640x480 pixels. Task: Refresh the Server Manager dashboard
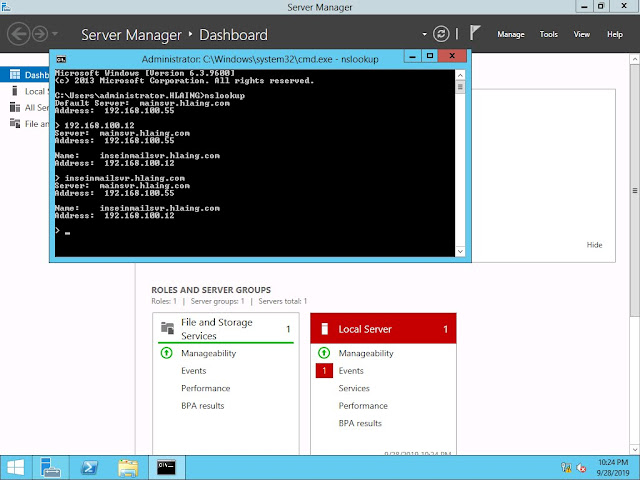pos(441,34)
